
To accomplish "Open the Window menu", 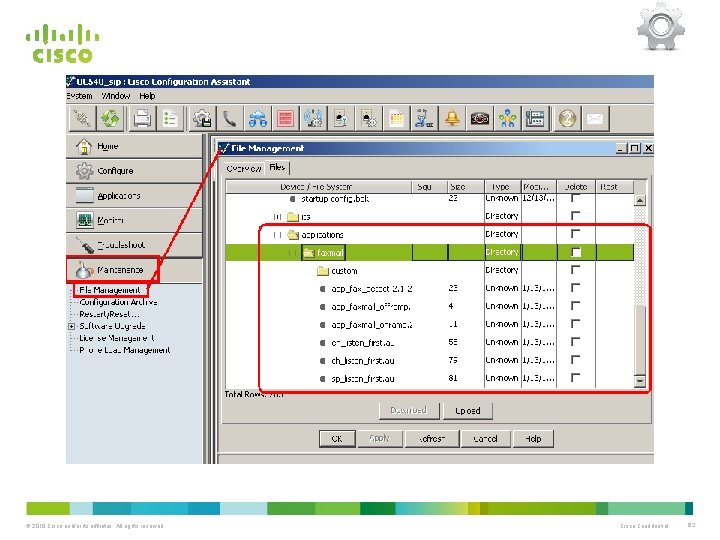I will [116, 96].
